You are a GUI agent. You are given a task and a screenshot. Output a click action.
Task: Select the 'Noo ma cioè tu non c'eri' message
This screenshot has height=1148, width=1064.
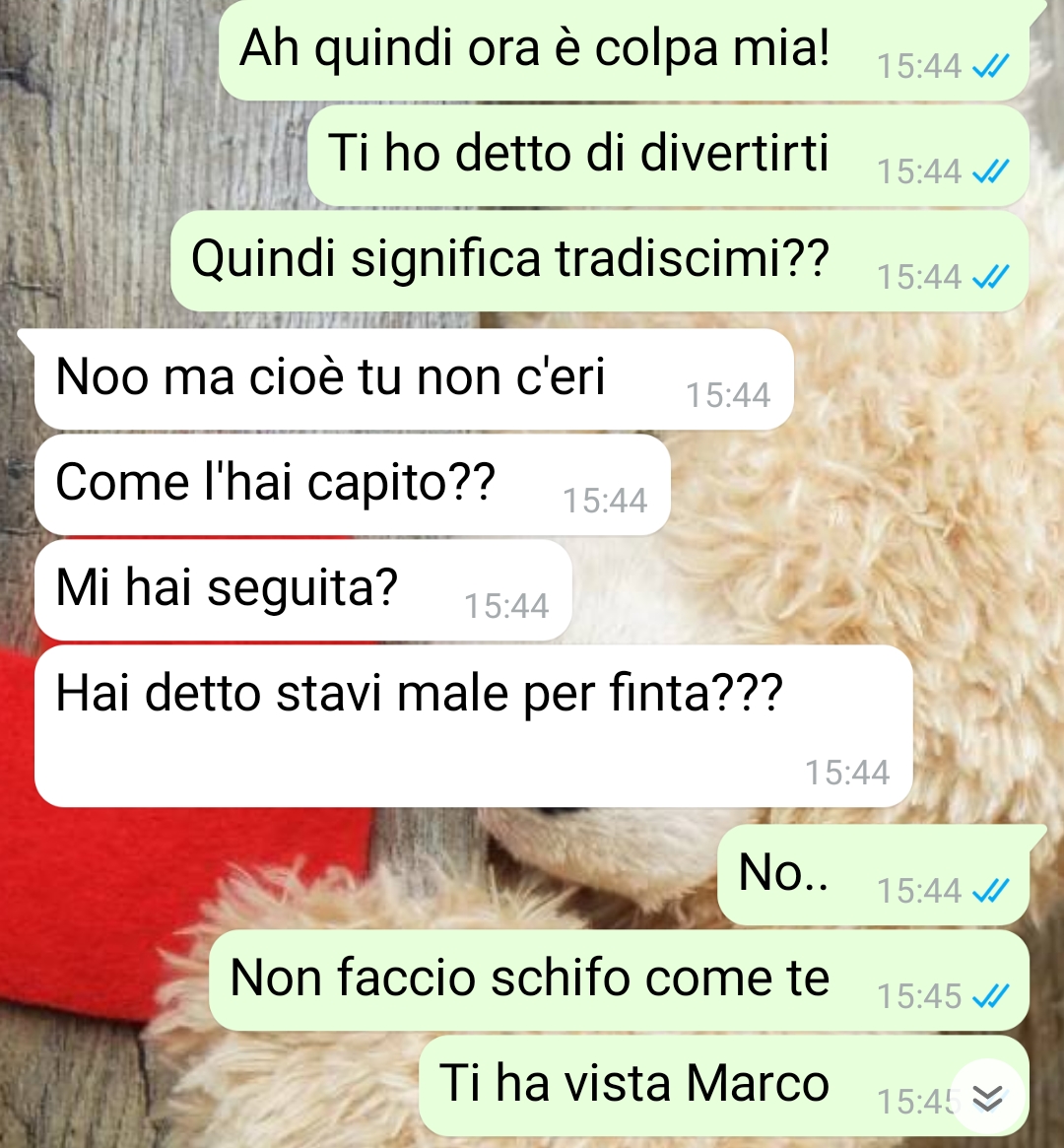tap(414, 379)
